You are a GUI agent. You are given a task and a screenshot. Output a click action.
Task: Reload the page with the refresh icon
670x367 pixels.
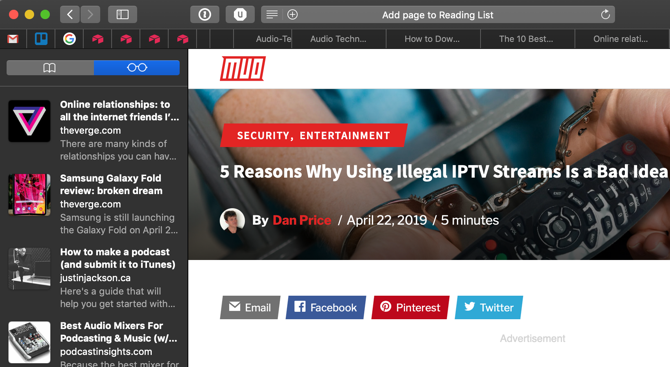[605, 15]
